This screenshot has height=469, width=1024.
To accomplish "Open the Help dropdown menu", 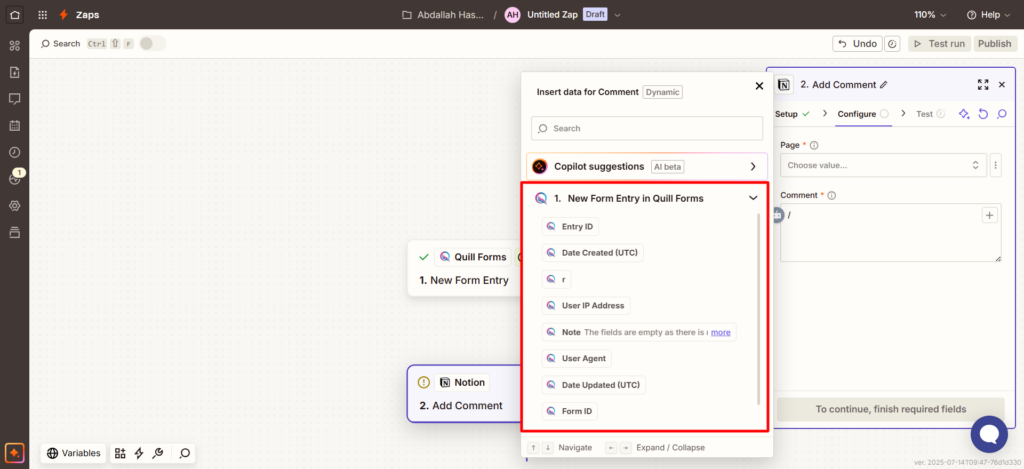I will click(x=989, y=14).
